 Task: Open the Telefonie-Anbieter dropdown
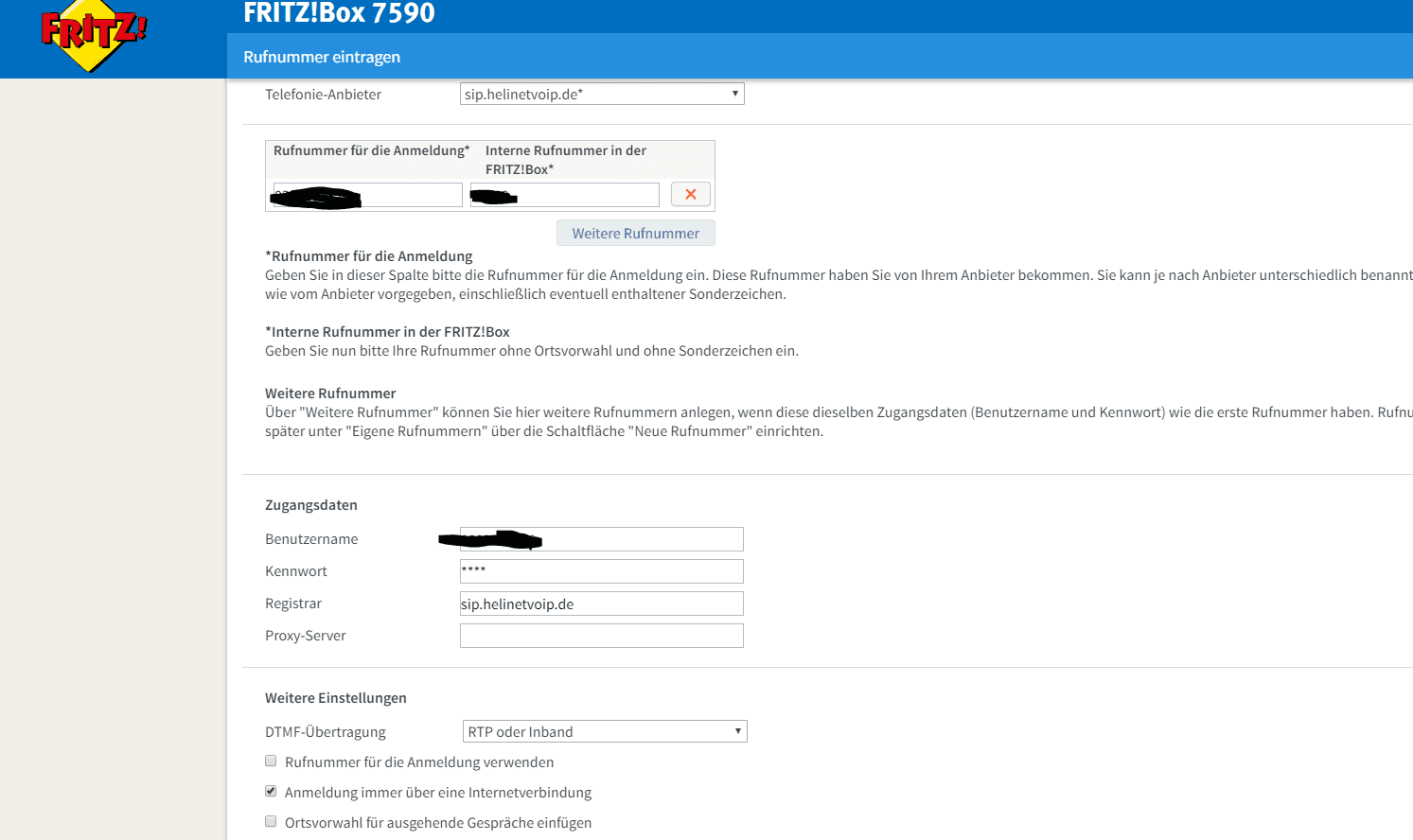point(602,94)
